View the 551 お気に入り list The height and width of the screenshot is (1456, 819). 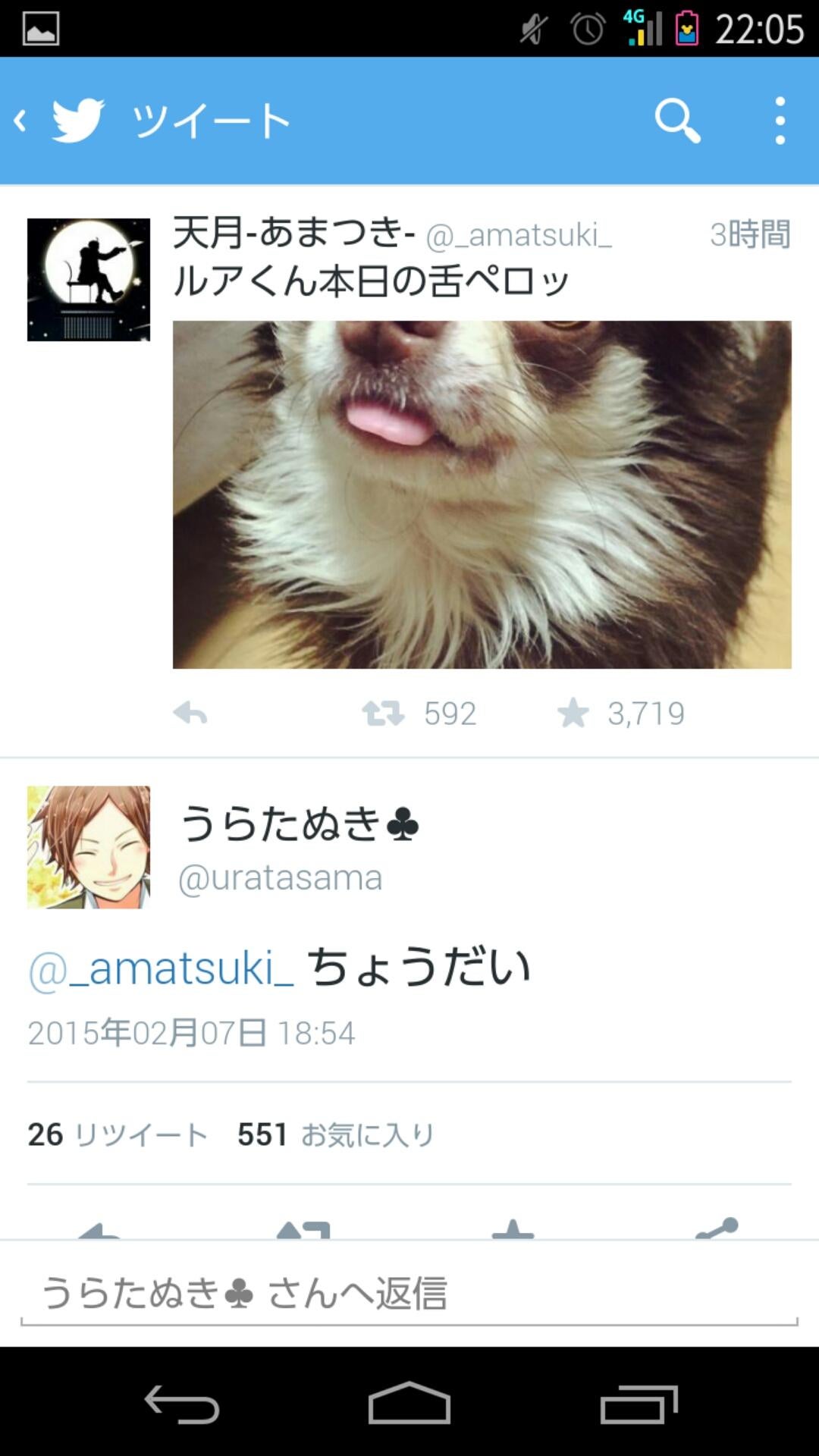[335, 1134]
